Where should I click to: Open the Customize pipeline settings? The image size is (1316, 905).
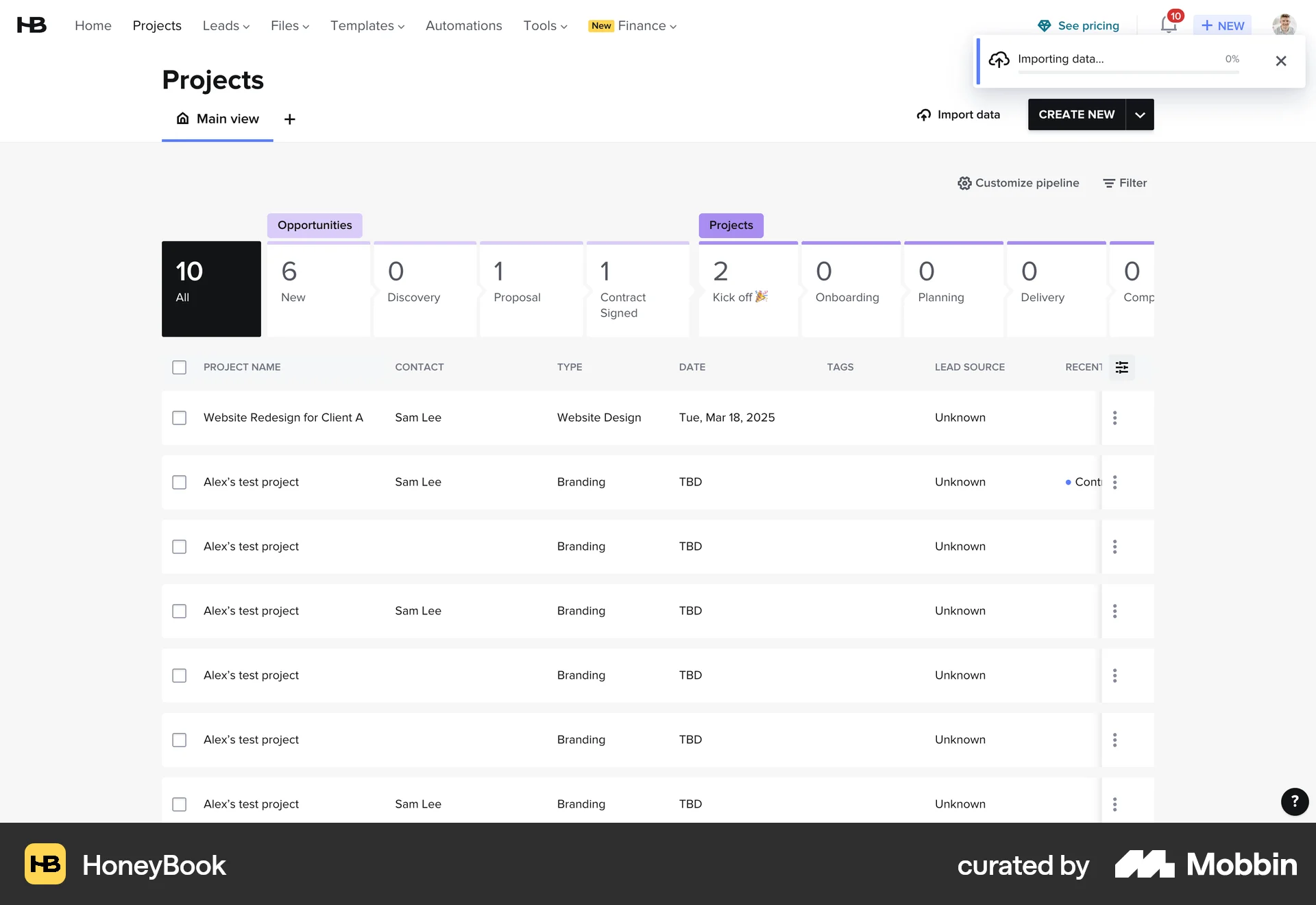[1019, 182]
